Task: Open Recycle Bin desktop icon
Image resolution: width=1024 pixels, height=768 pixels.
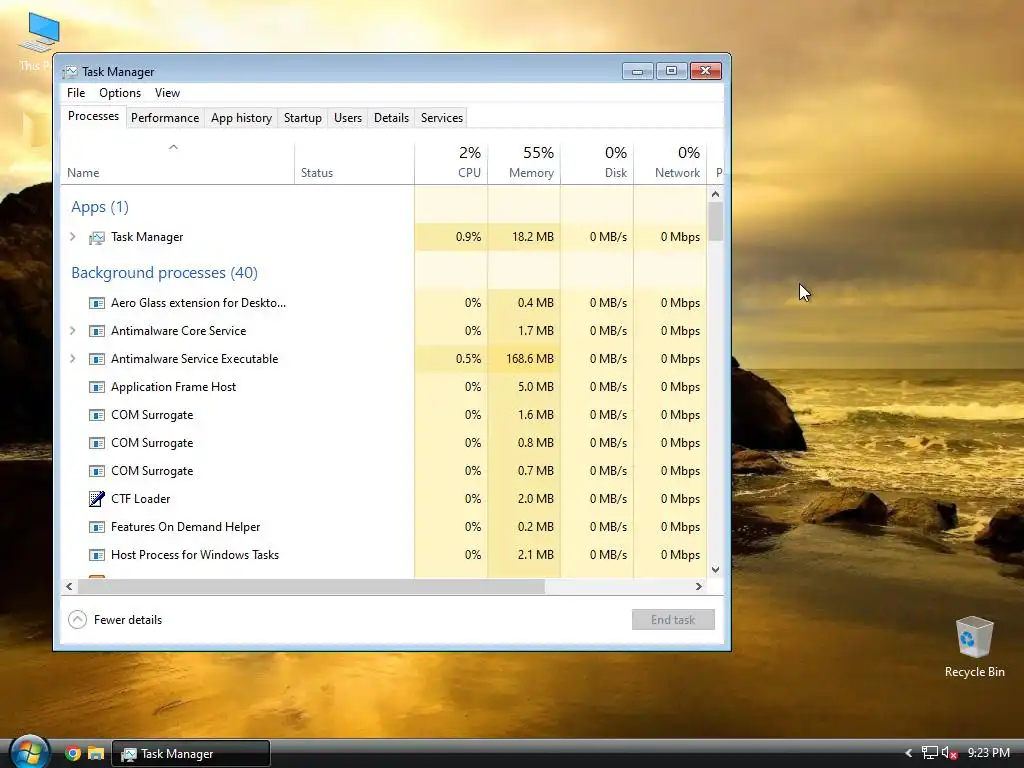Action: (x=974, y=647)
